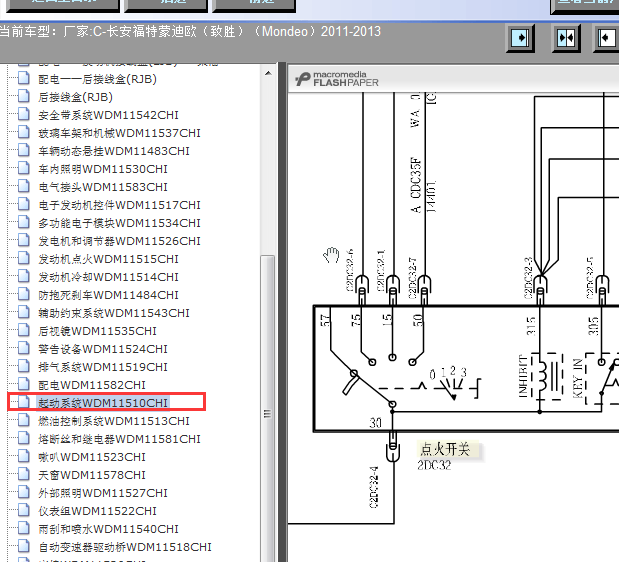This screenshot has height=562, width=619.
Task: Select 熔断丝和继电器WDM11581CHI
Action: point(119,439)
